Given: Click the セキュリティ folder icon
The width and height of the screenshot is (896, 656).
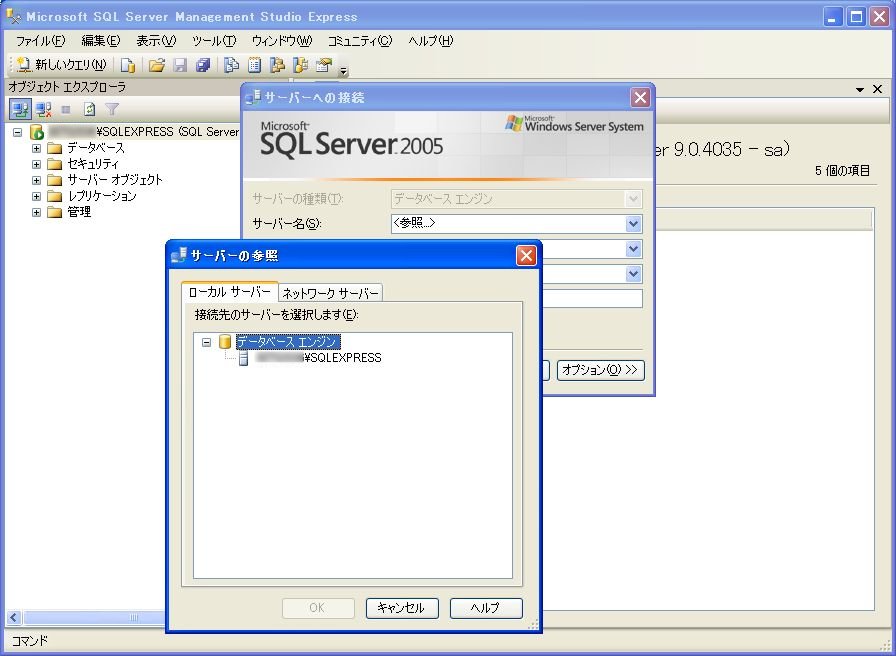Looking at the screenshot, I should 54,165.
